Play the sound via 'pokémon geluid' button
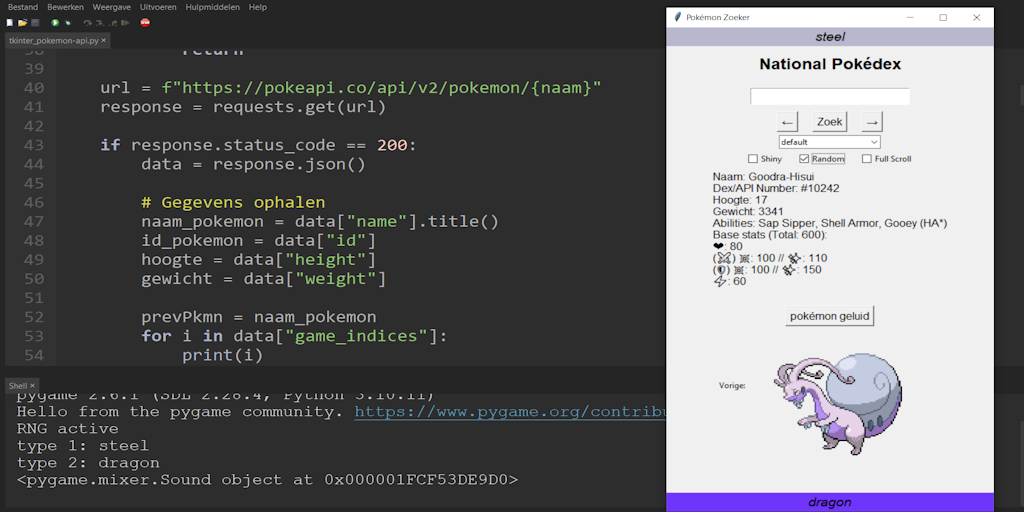This screenshot has width=1024, height=512. [829, 316]
